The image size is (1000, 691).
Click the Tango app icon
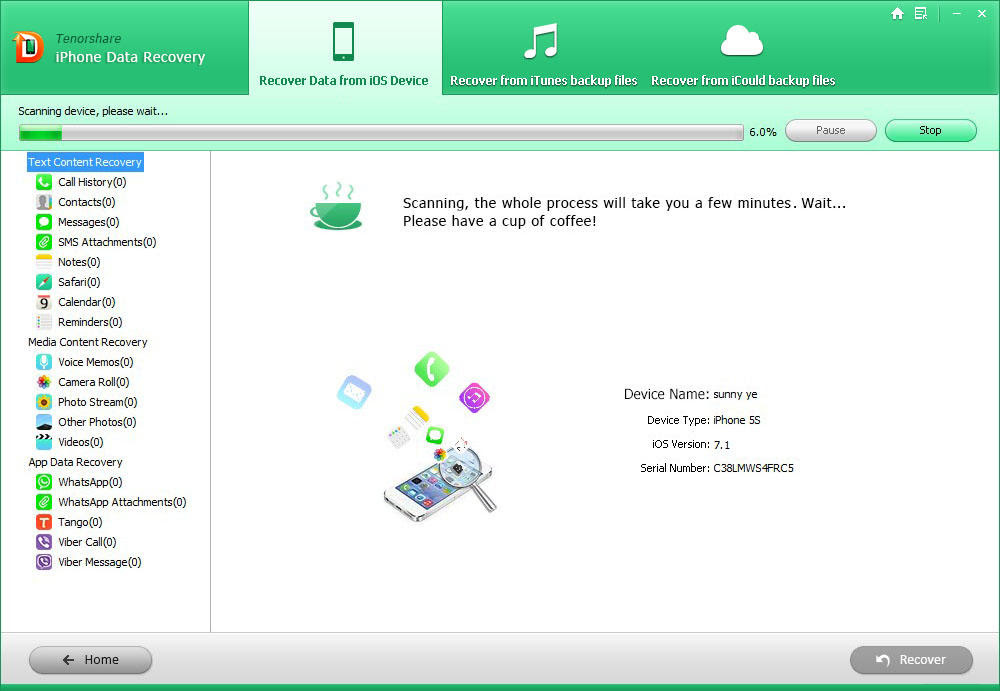[x=43, y=522]
